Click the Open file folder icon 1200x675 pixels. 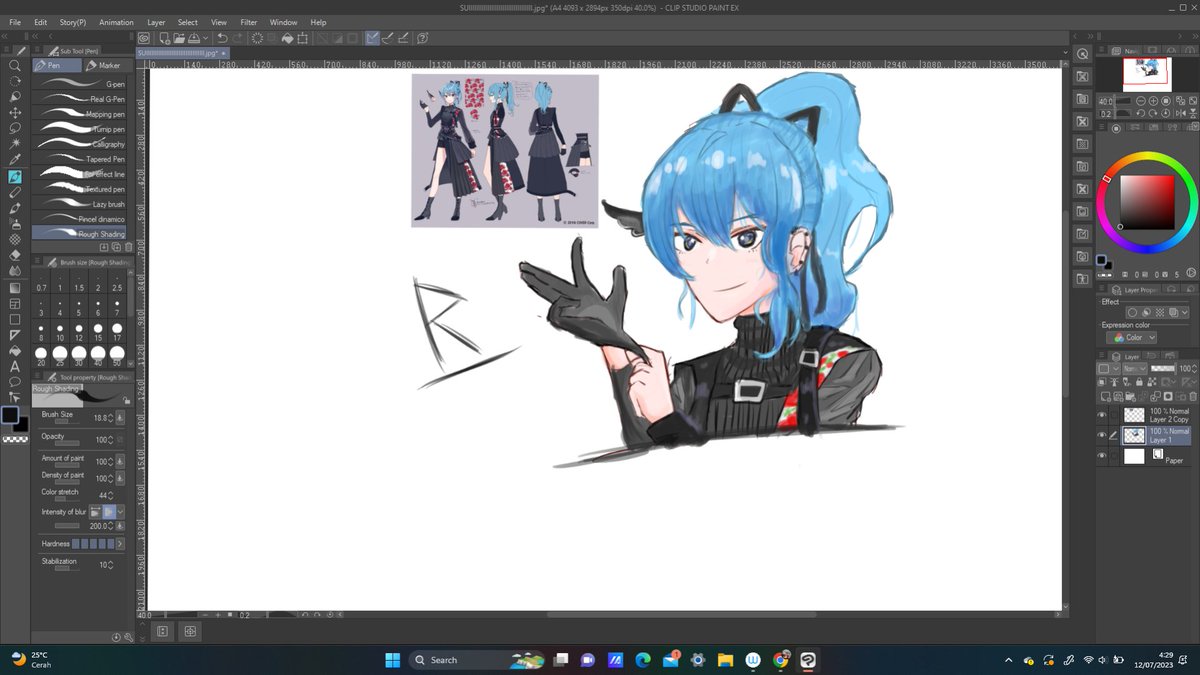179,38
